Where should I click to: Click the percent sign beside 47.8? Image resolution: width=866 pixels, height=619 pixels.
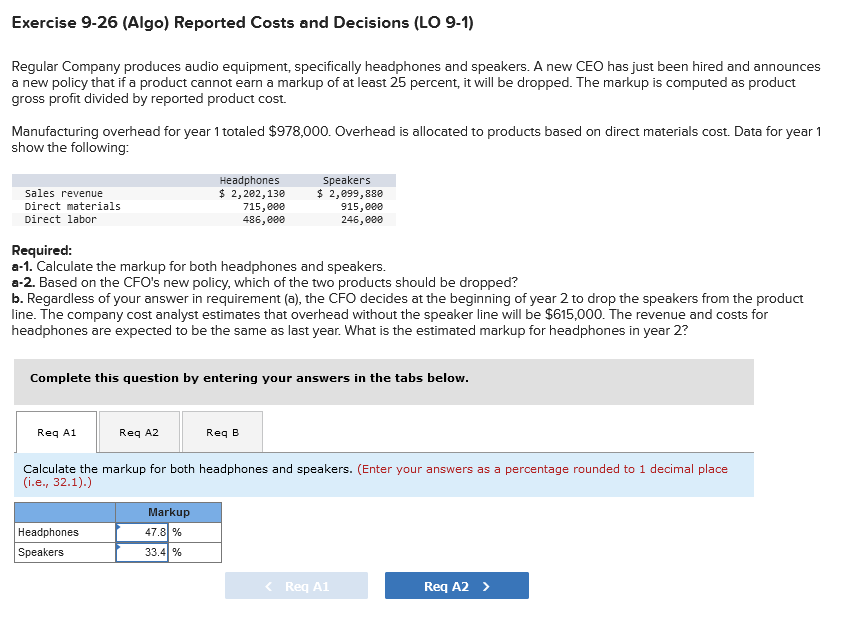click(x=177, y=532)
